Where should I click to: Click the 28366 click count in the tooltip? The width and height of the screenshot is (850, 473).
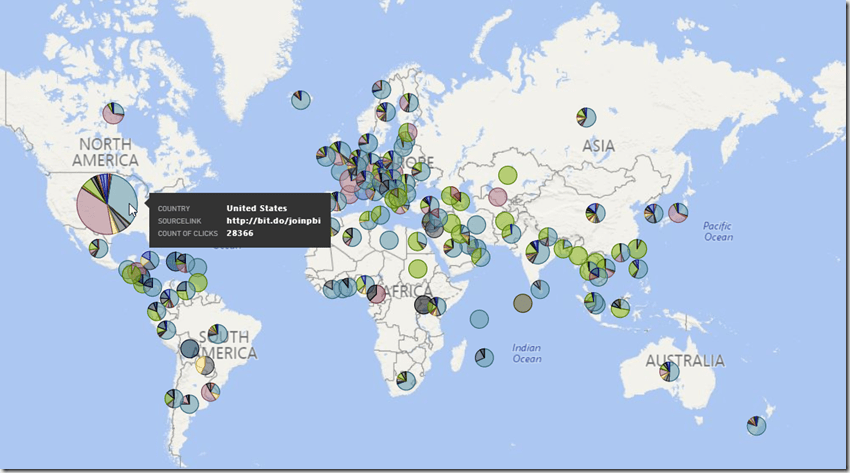point(240,233)
